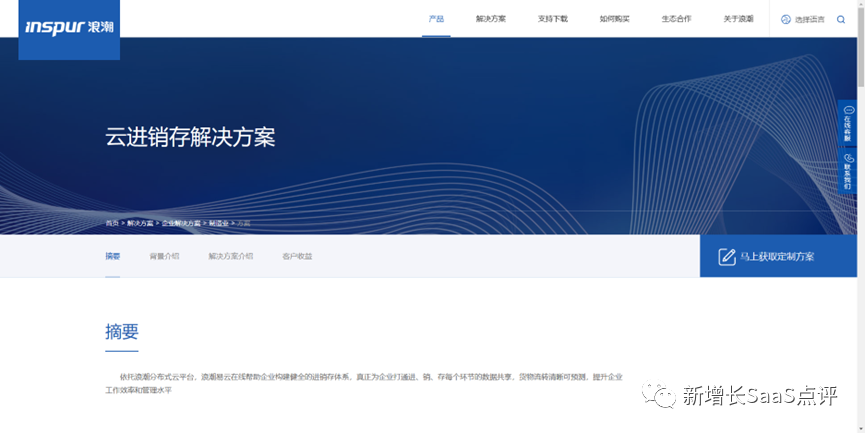This screenshot has width=865, height=433.
Task: Select the 摘要 section tab
Action: click(x=113, y=256)
